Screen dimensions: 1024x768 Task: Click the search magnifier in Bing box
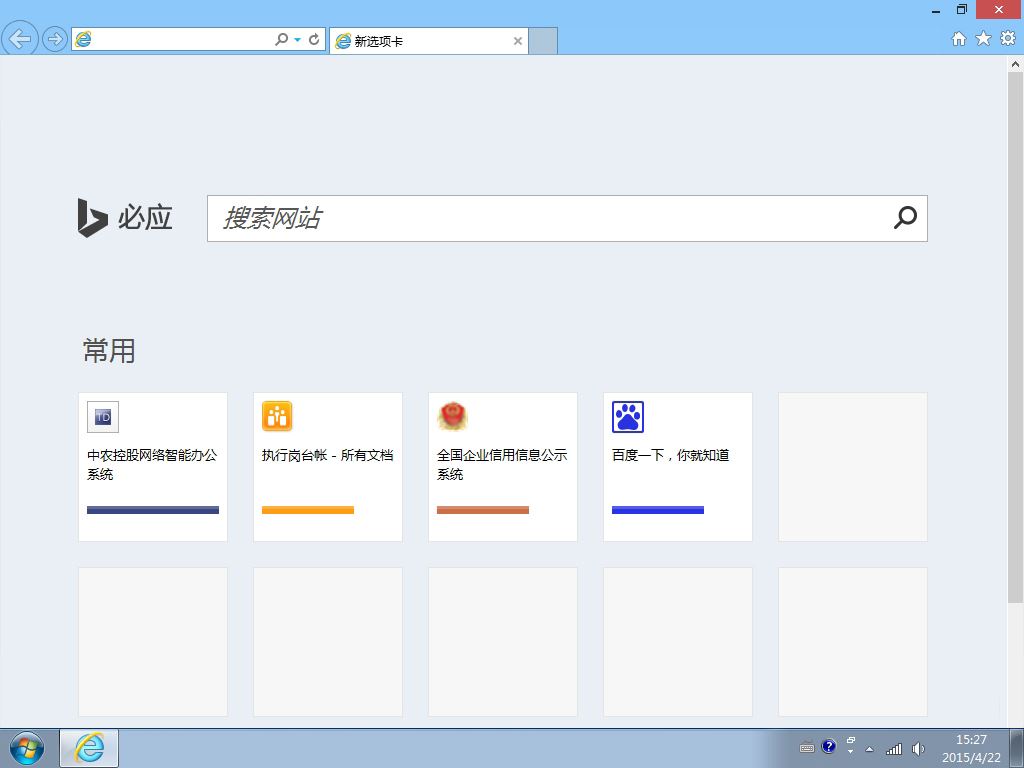click(905, 218)
